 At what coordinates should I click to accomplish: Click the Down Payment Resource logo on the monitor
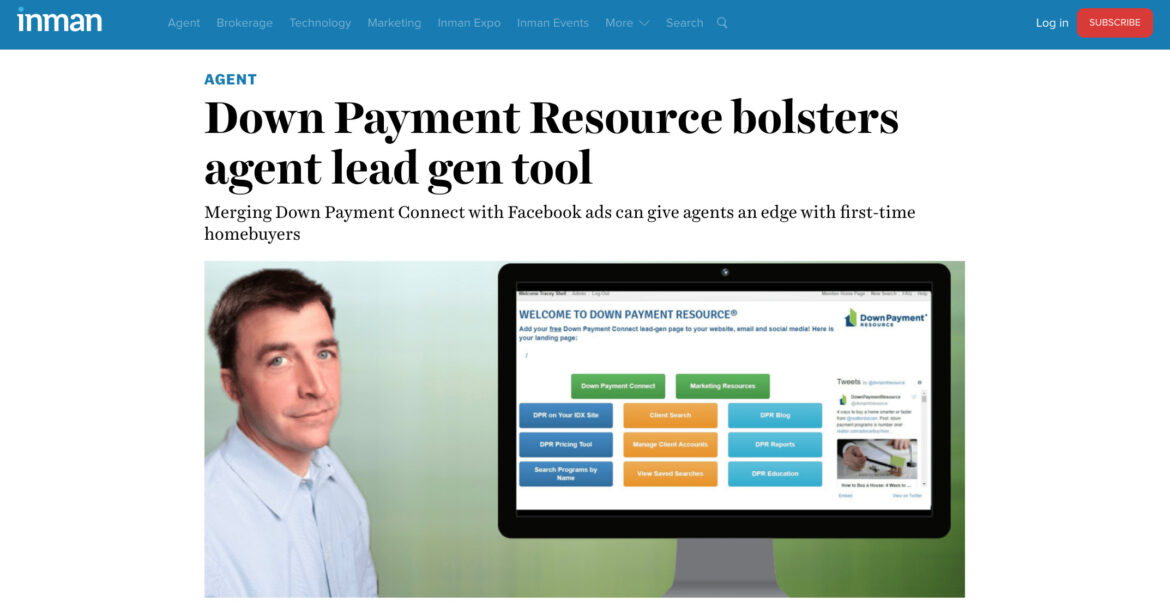886,319
